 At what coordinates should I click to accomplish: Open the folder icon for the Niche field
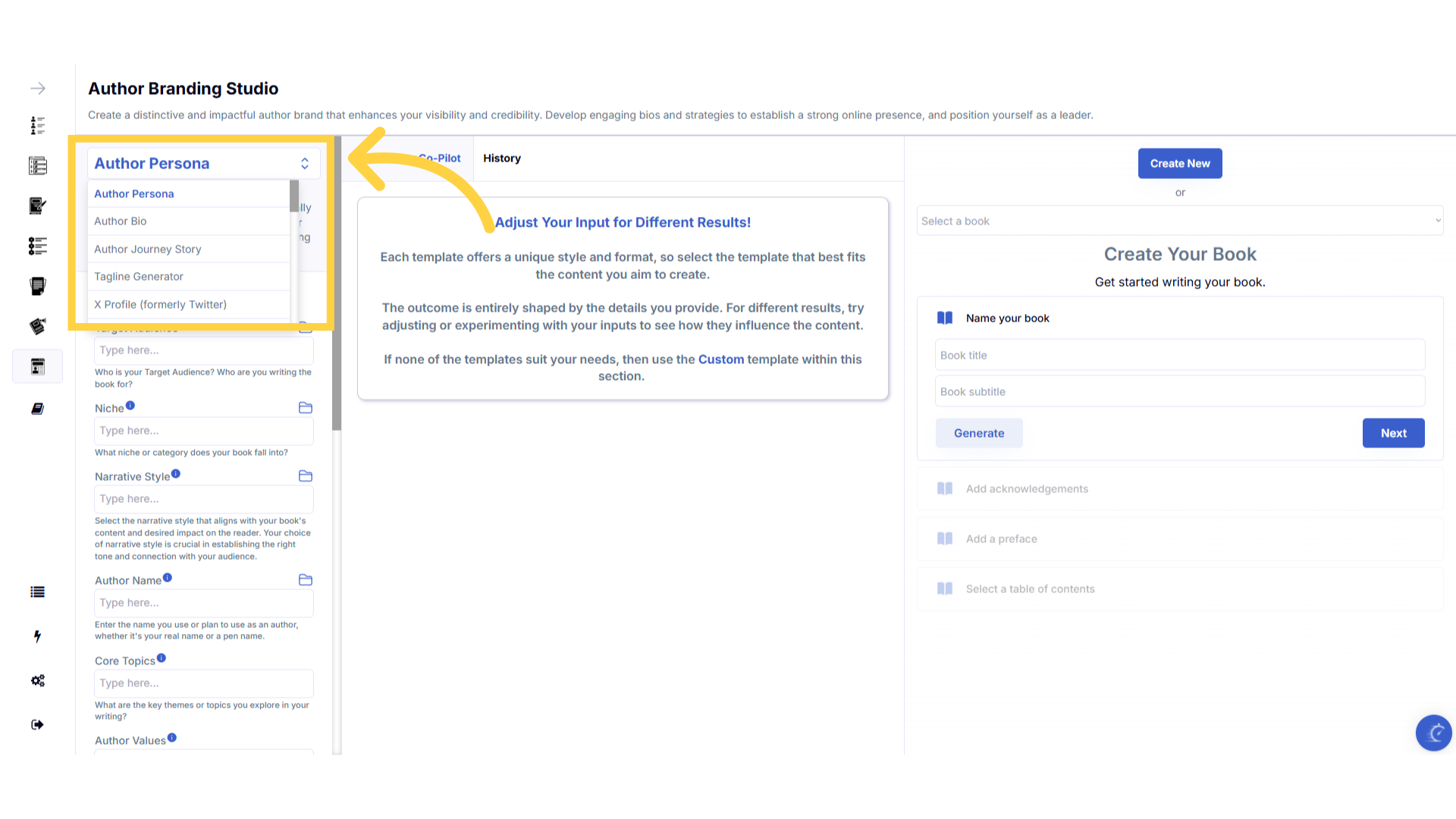point(306,408)
